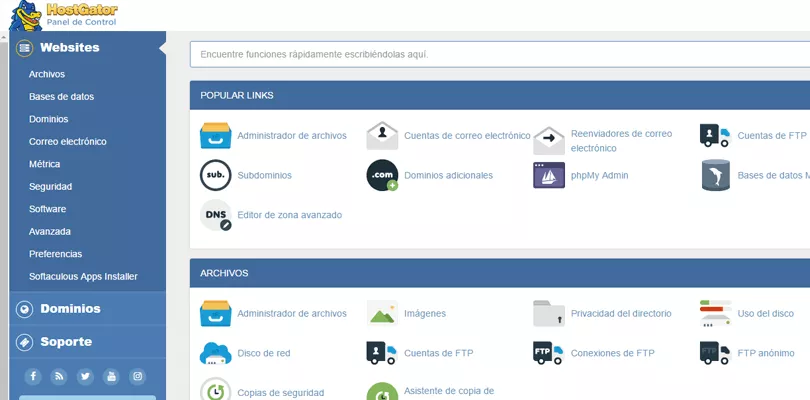
Task: Open the FTP anónimo text link
Action: (766, 353)
